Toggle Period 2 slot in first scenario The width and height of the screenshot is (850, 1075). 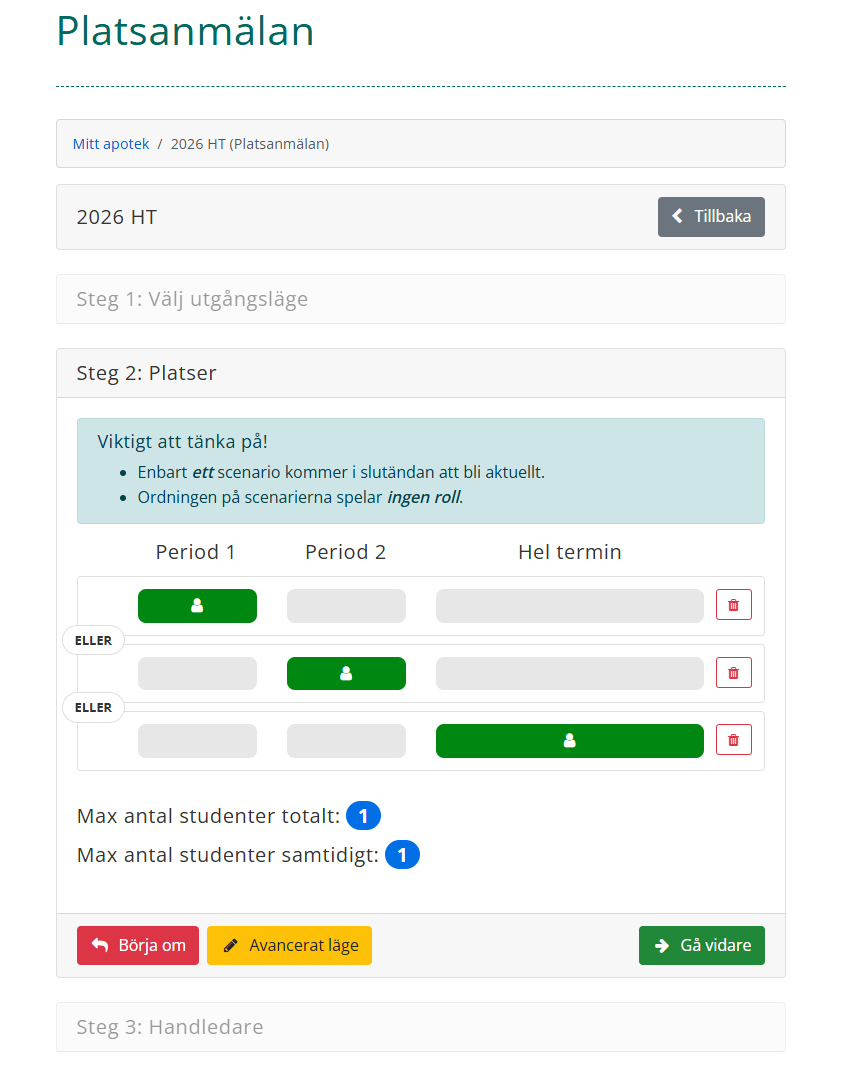[x=346, y=606]
